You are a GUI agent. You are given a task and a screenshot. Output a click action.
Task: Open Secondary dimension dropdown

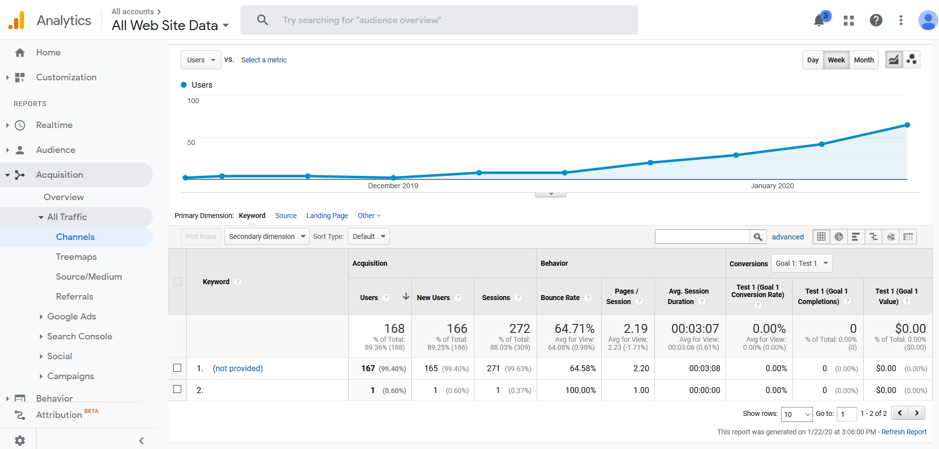point(267,236)
